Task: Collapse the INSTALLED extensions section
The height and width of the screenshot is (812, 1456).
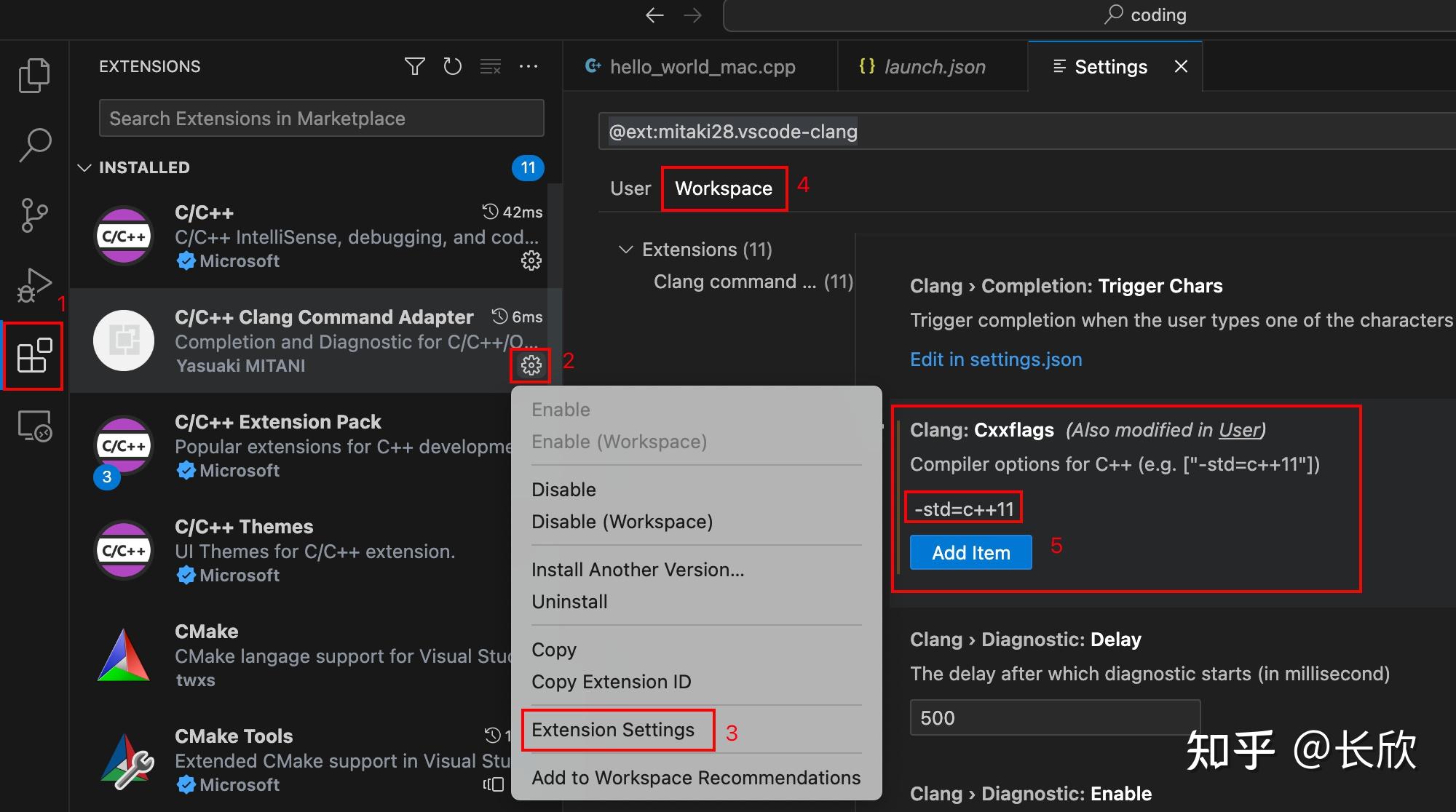Action: click(x=84, y=168)
